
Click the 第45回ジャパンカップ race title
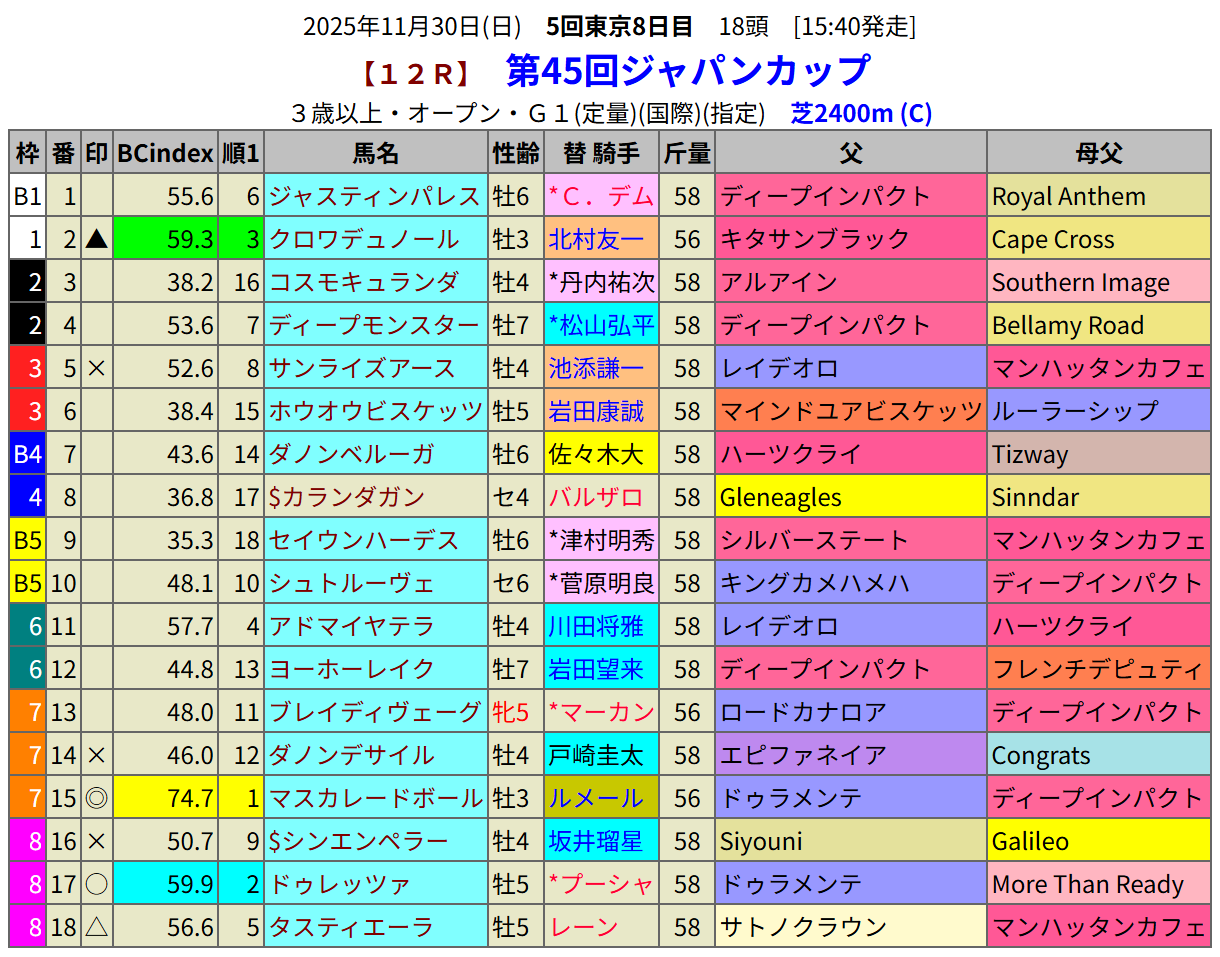click(x=688, y=71)
